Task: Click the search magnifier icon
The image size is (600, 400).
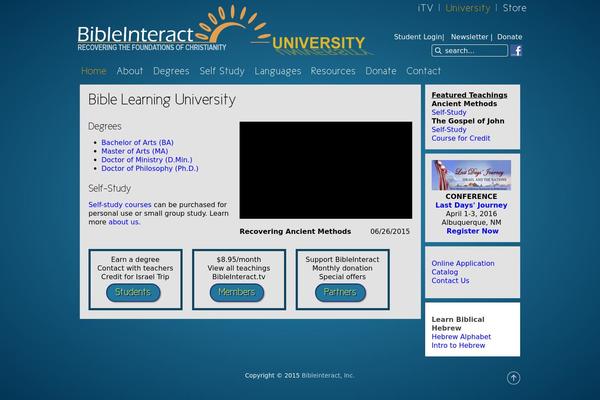Action: 438,51
